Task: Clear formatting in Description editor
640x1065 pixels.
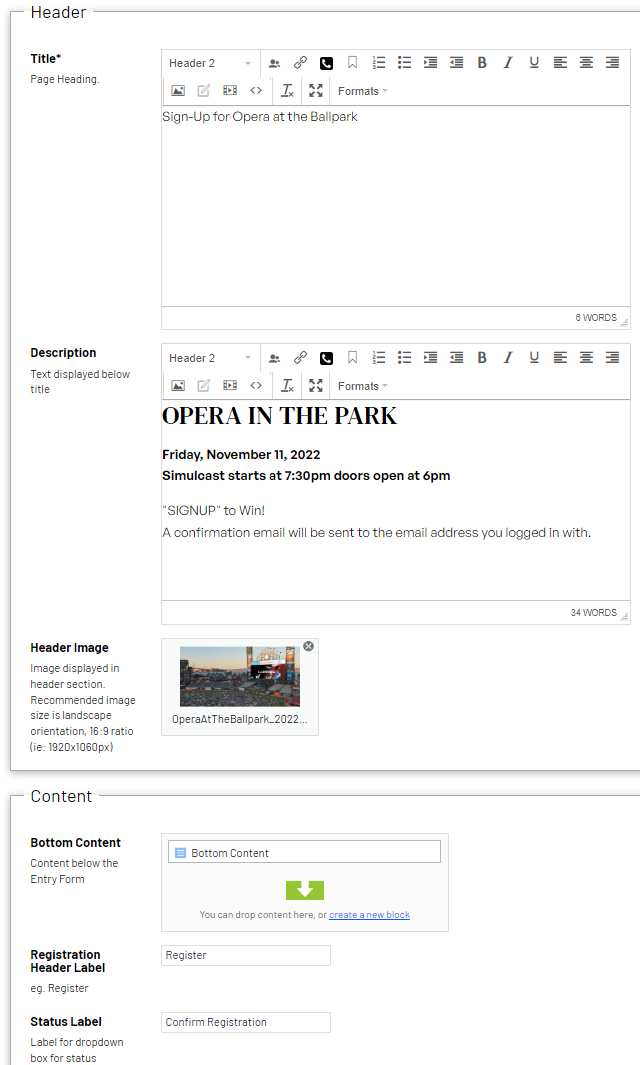Action: coord(288,385)
